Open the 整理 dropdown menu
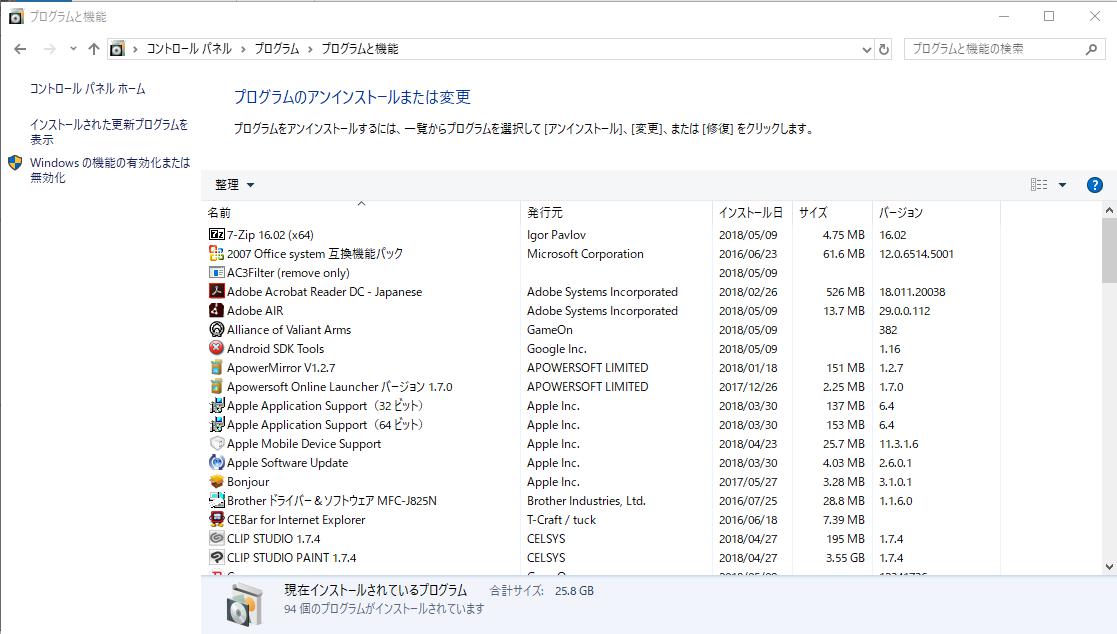 pos(234,185)
